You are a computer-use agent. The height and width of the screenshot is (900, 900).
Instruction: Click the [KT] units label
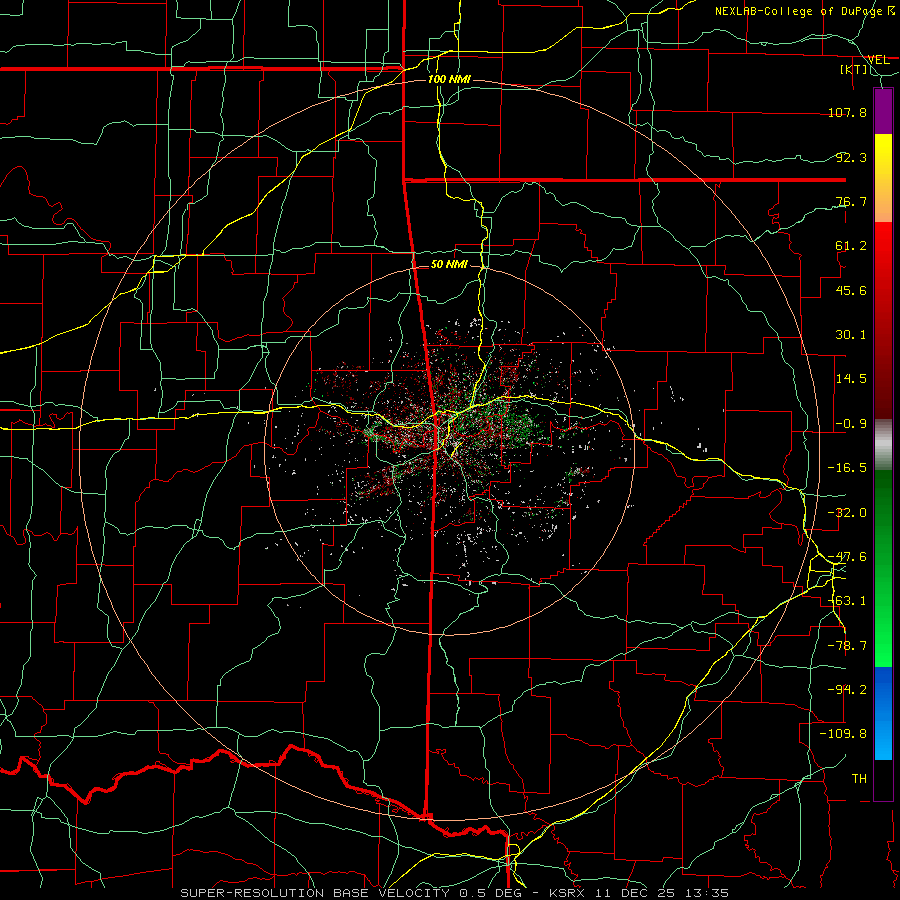pyautogui.click(x=853, y=69)
